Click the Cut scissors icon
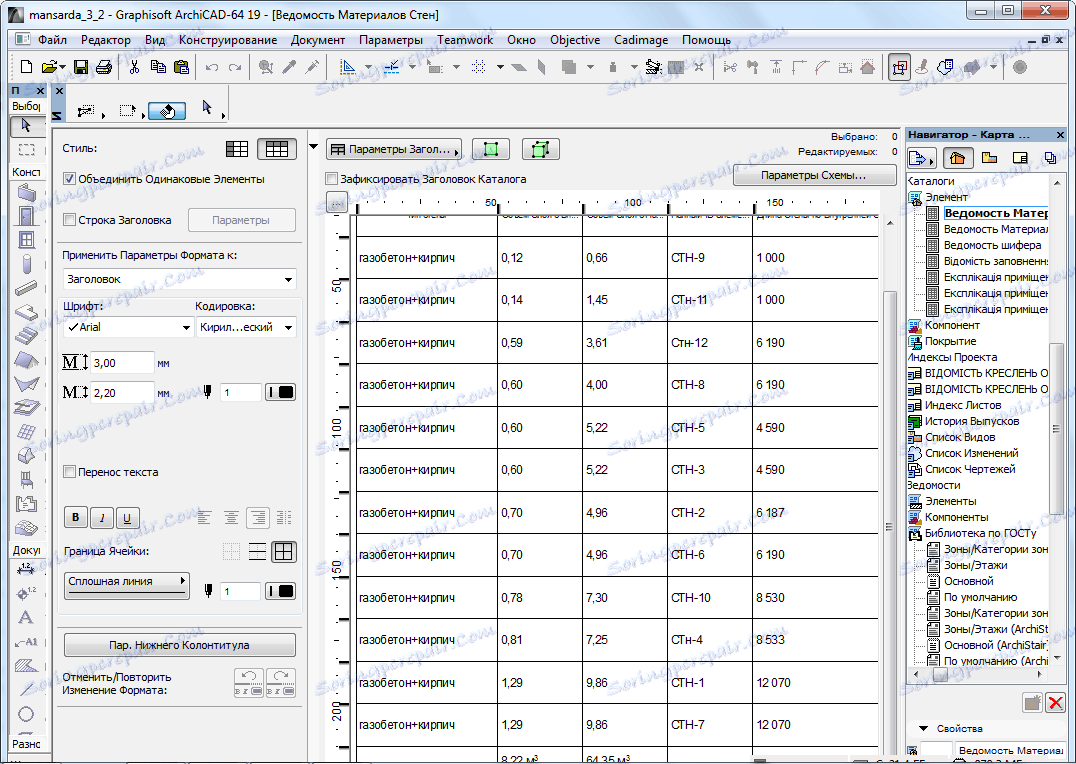This screenshot has height=764, width=1076. pos(134,67)
